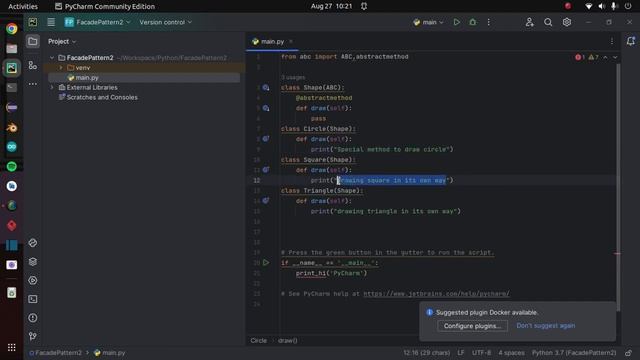Open Code With Me user icon
640x360 pixels.
529,22
